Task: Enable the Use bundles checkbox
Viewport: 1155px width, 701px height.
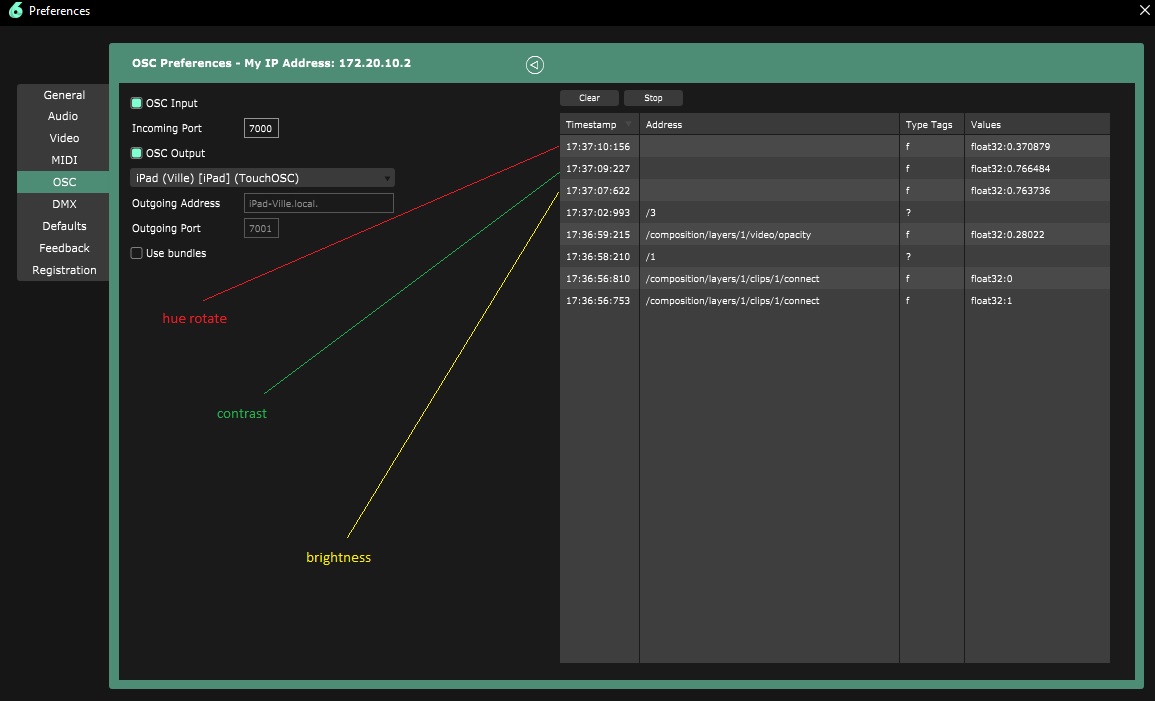Action: [x=137, y=253]
